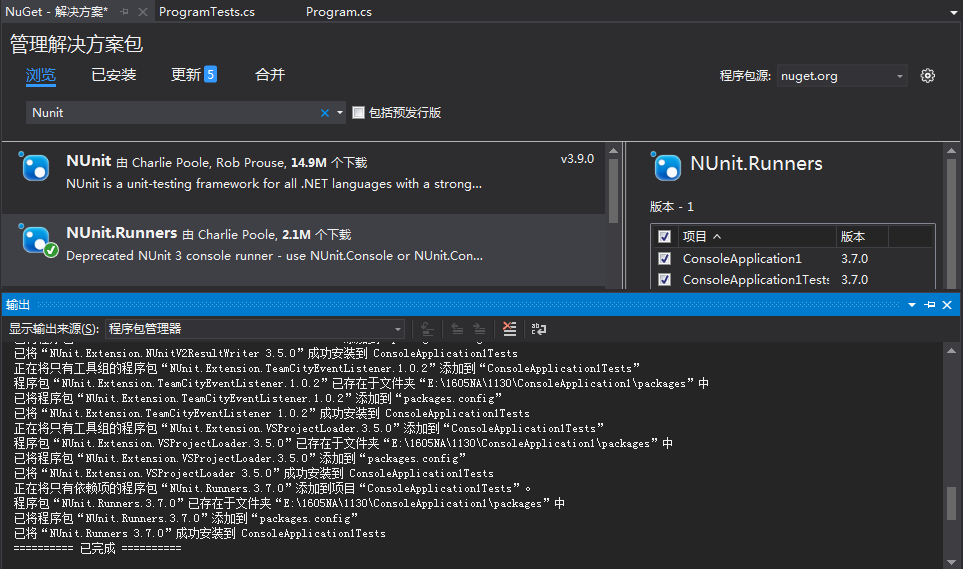Pin the NuGet solution tab
The image size is (963, 569).
pyautogui.click(x=124, y=12)
